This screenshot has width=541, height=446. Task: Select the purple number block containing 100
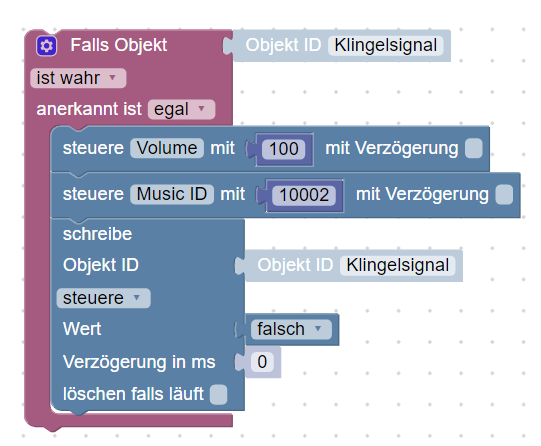(x=284, y=149)
